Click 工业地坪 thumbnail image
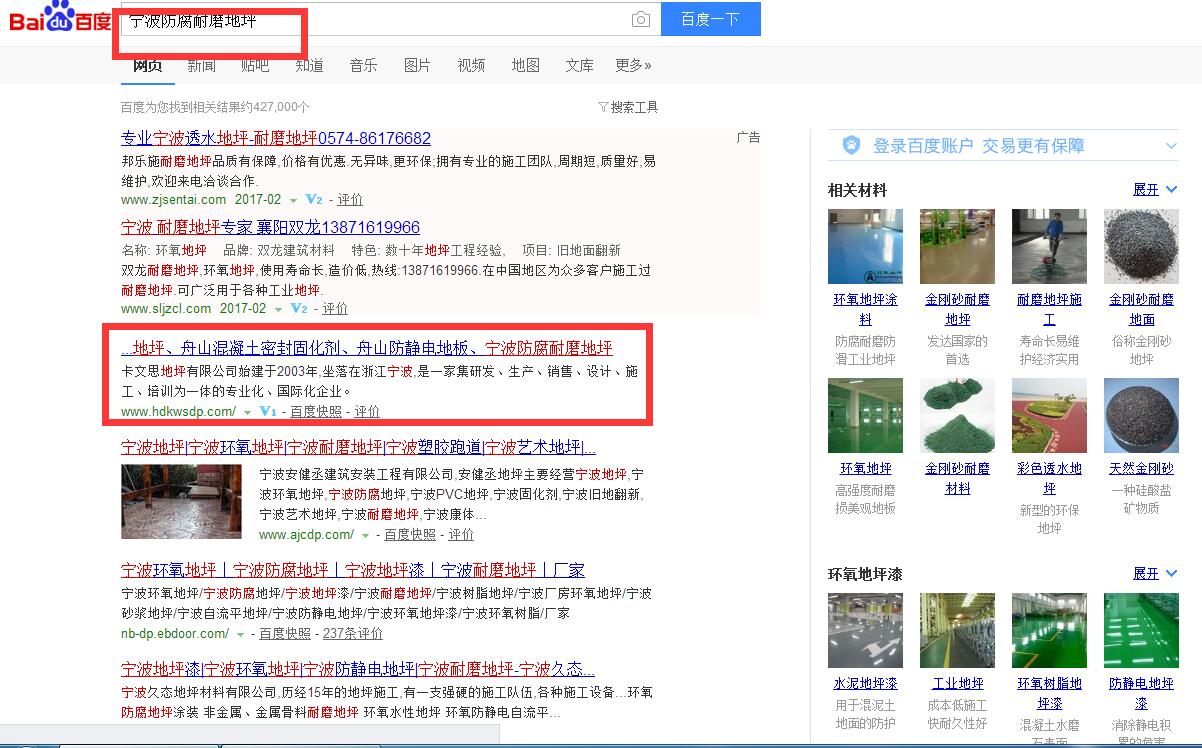1202x748 pixels. 957,630
